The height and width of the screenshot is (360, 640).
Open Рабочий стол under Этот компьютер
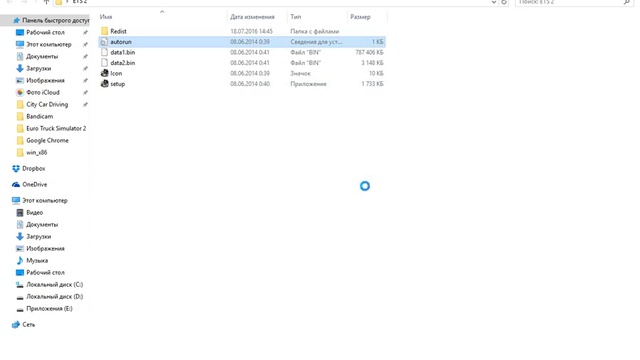tap(45, 273)
